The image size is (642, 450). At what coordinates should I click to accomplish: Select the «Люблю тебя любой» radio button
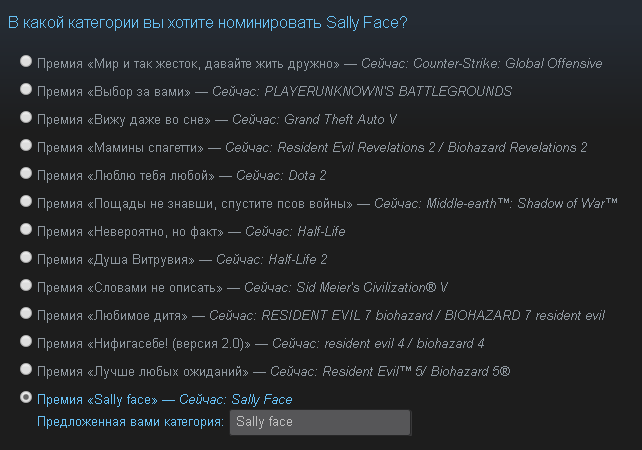pos(26,173)
